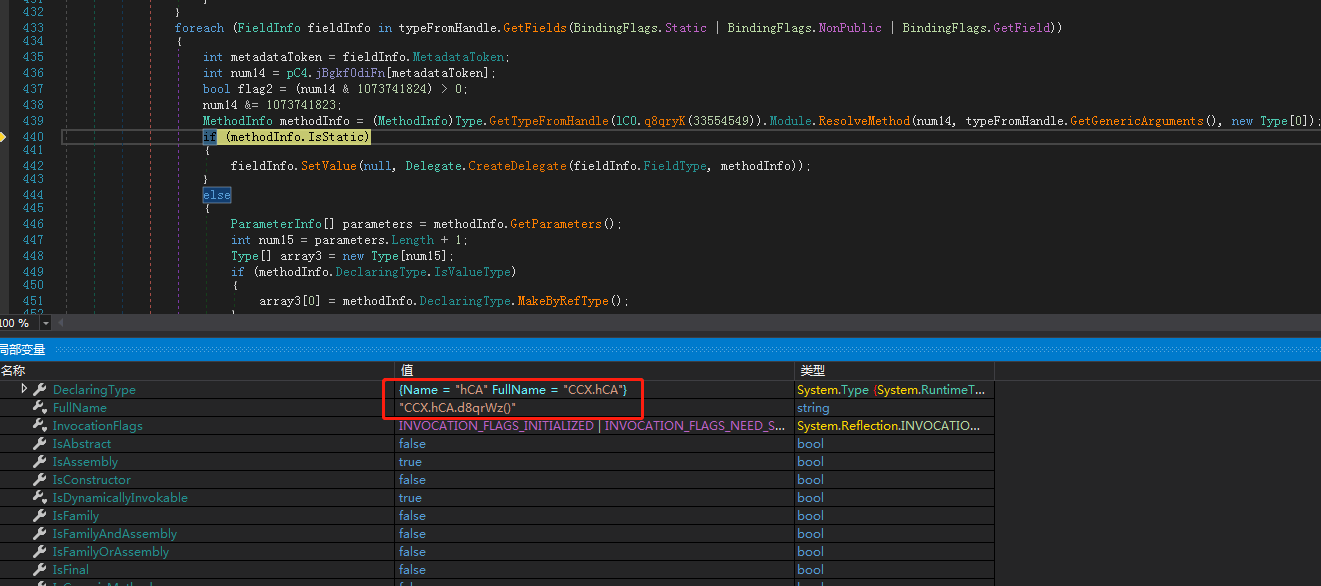The height and width of the screenshot is (586, 1321).
Task: Click the 类型 column header
Action: point(811,370)
